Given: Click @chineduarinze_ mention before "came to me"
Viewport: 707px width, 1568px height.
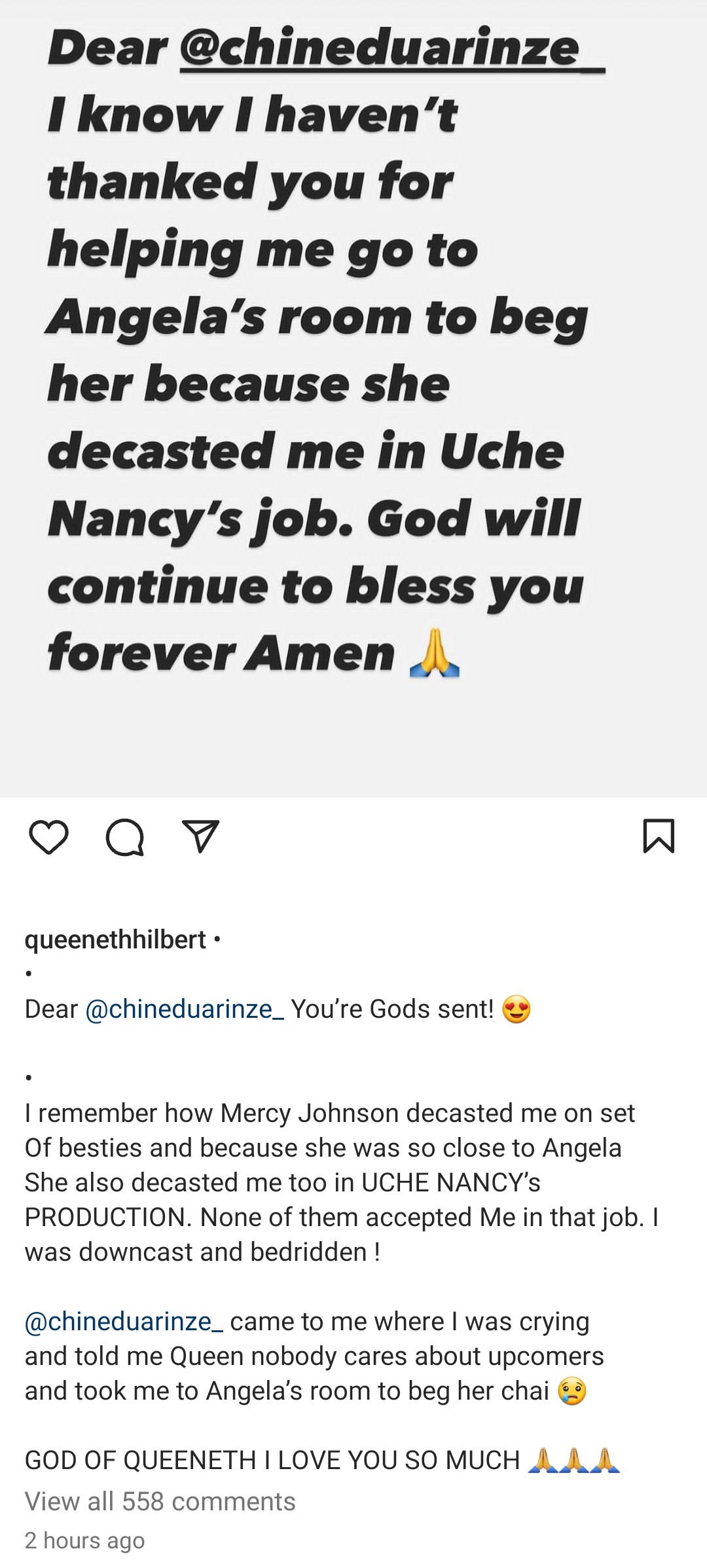Looking at the screenshot, I should pyautogui.click(x=124, y=1321).
